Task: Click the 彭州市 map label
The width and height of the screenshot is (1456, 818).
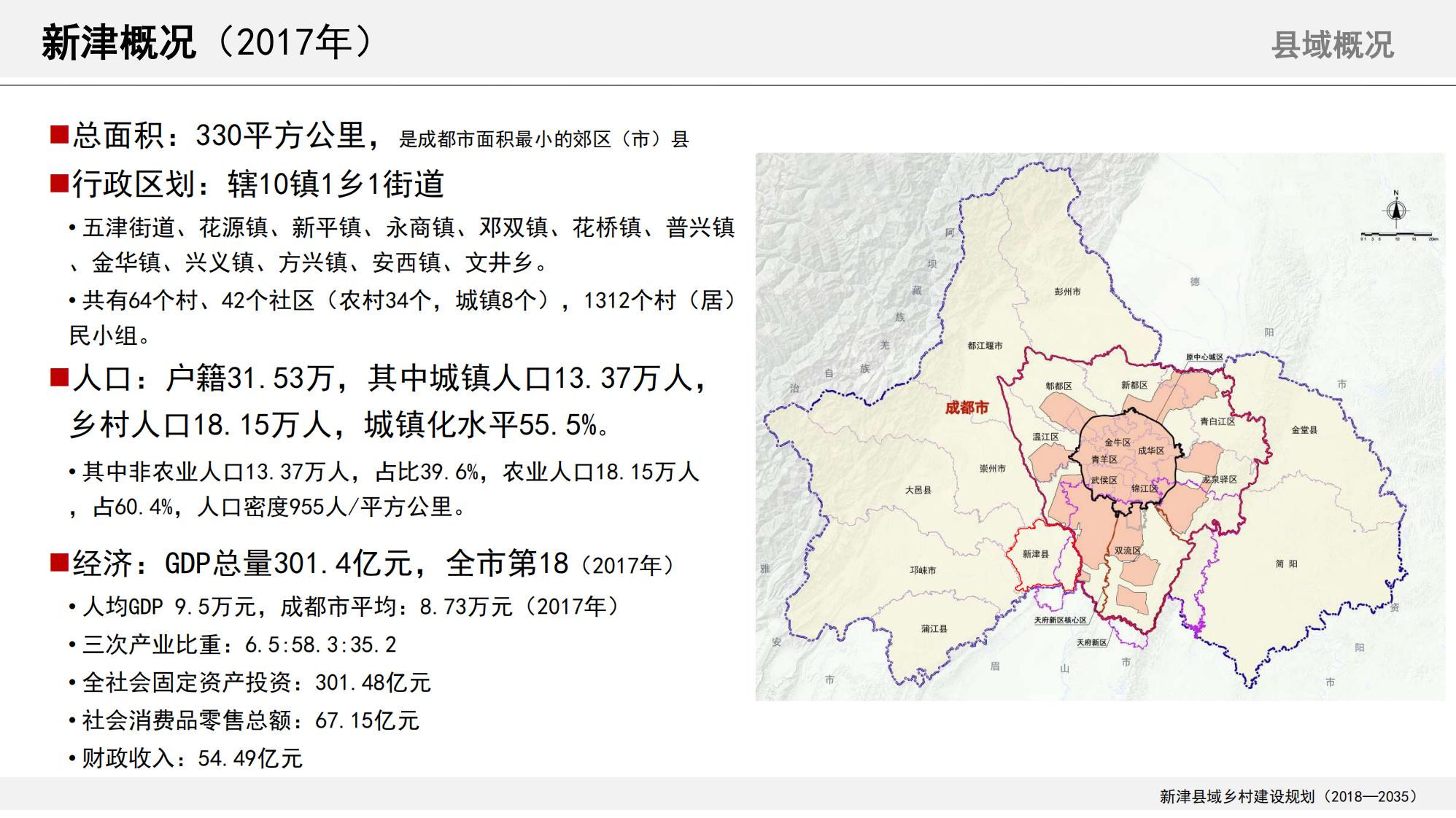Action: 1067,292
